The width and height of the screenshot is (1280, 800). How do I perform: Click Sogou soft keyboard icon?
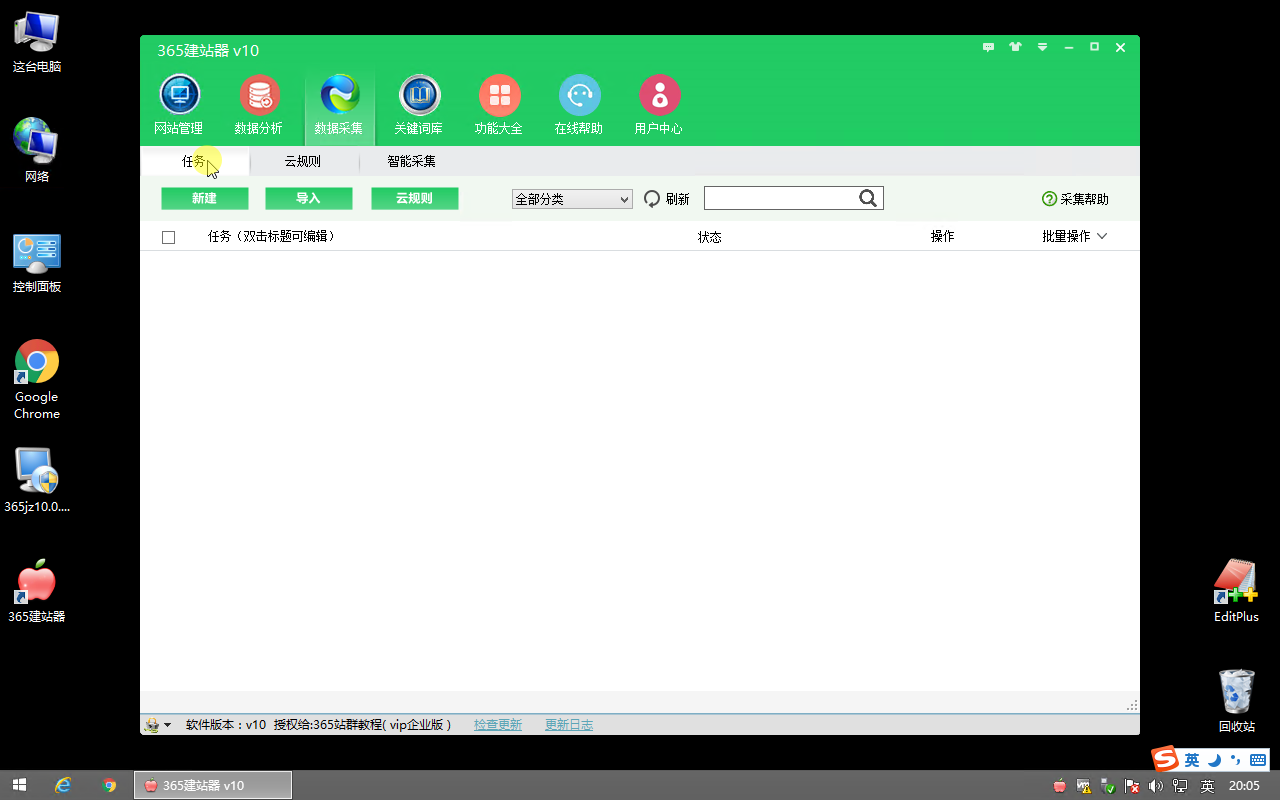[x=1258, y=760]
